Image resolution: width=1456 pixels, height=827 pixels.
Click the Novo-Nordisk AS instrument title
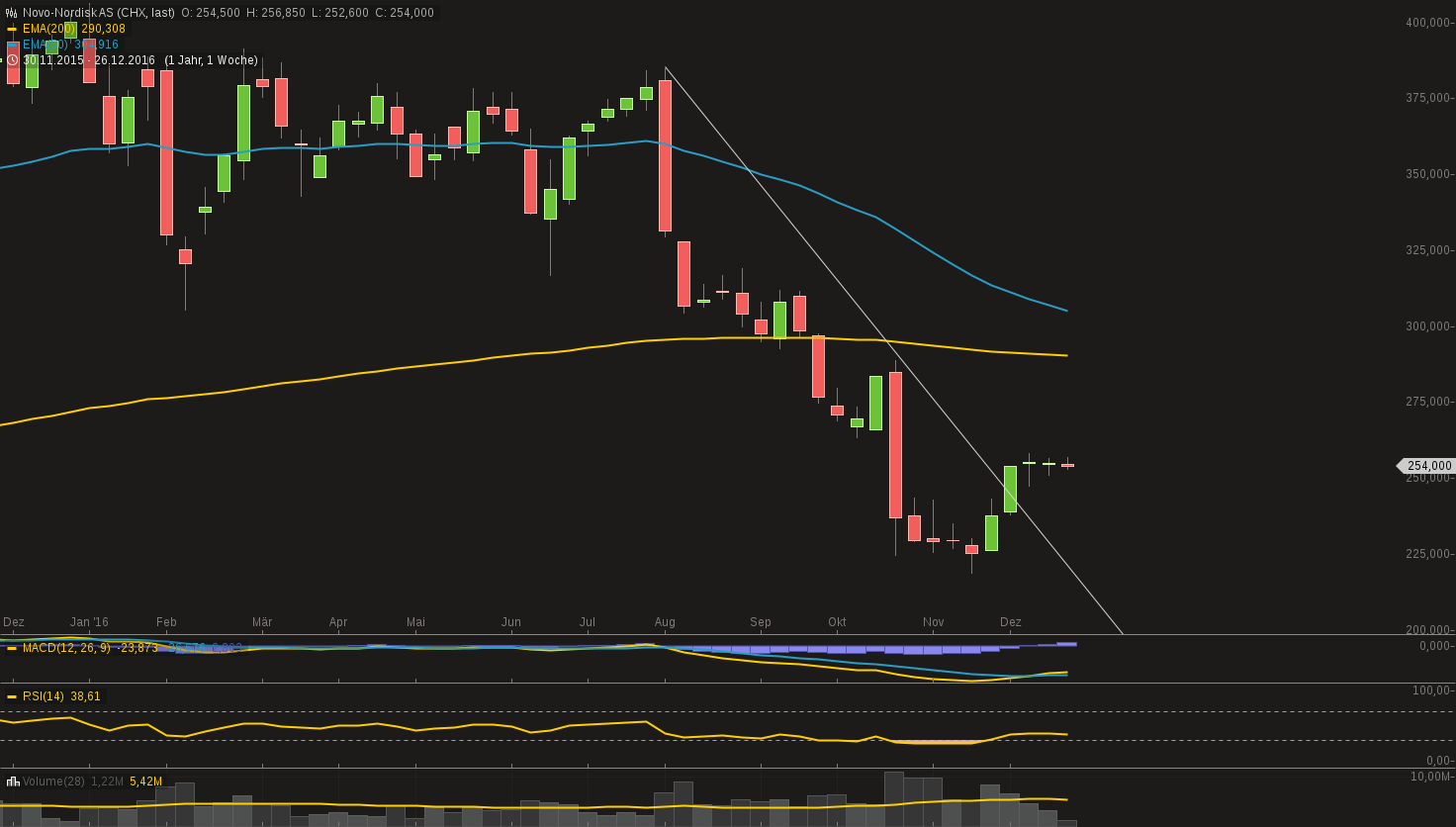tap(98, 13)
